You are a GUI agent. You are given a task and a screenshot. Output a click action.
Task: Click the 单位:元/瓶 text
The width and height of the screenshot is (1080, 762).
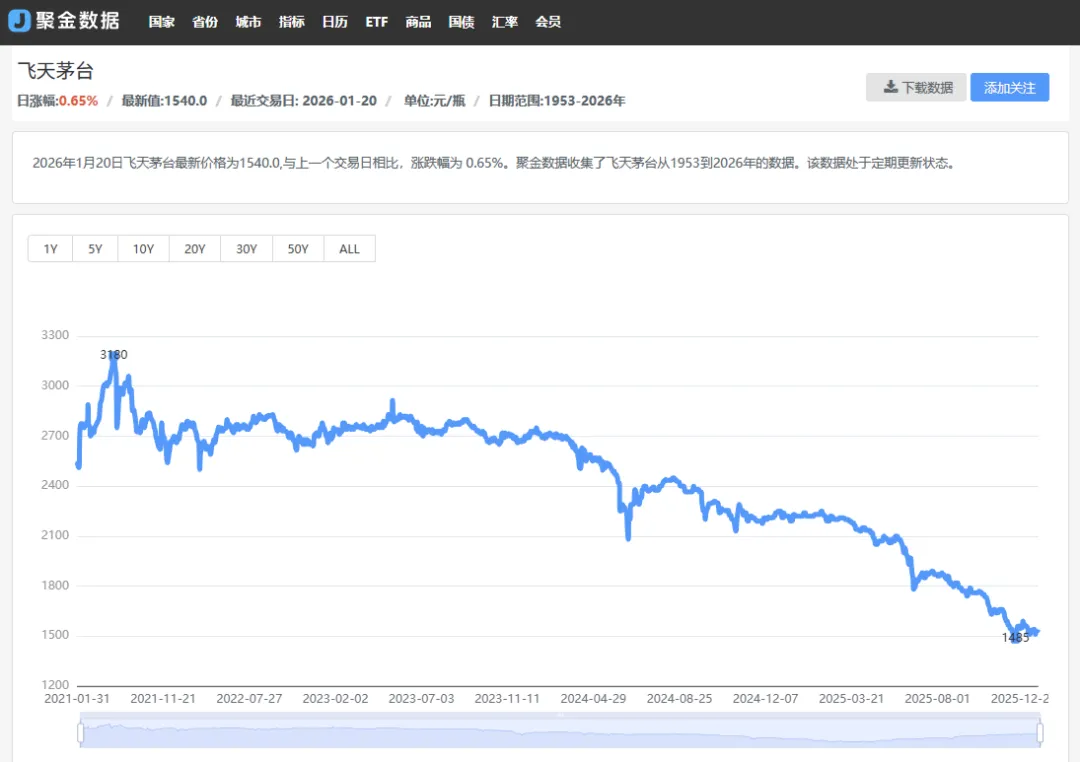[435, 101]
